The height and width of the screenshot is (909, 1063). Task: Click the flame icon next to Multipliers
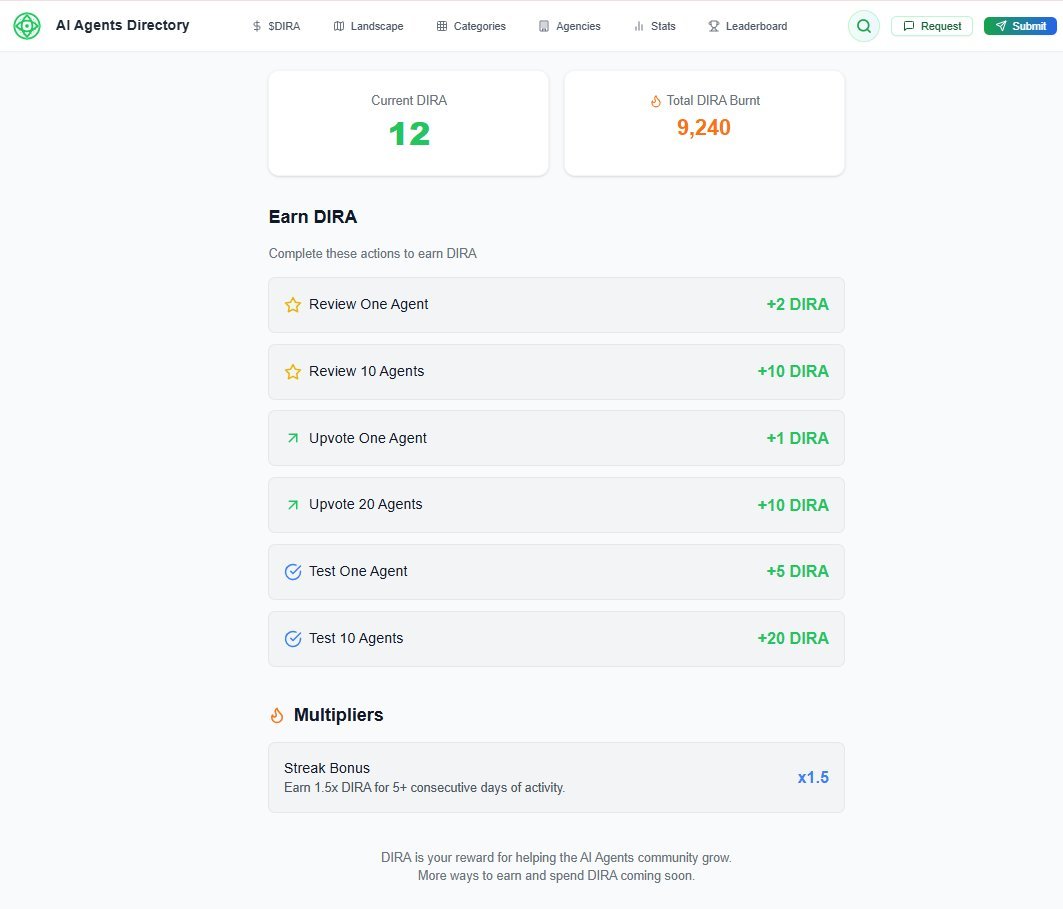(277, 716)
